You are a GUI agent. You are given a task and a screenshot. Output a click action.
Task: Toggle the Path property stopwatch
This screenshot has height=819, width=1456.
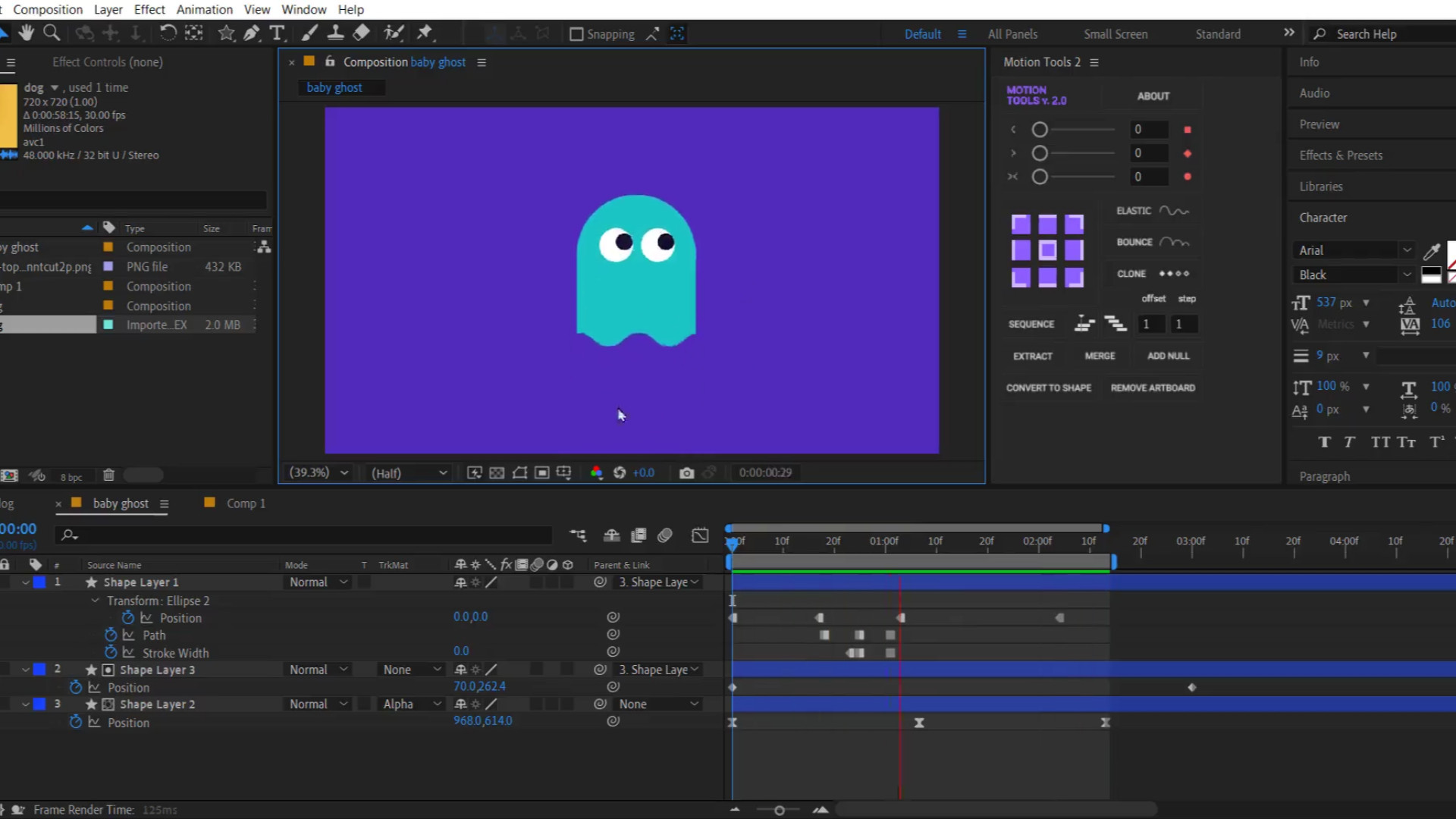111,635
